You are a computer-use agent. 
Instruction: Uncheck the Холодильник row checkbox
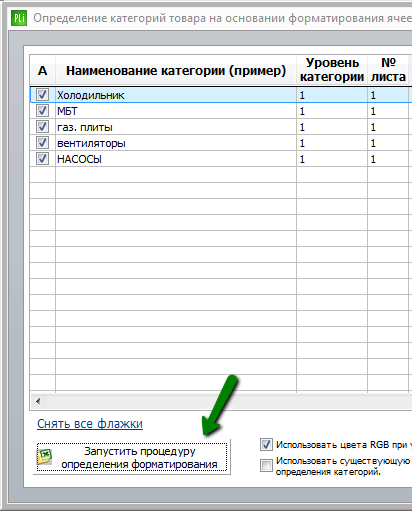(x=42, y=95)
